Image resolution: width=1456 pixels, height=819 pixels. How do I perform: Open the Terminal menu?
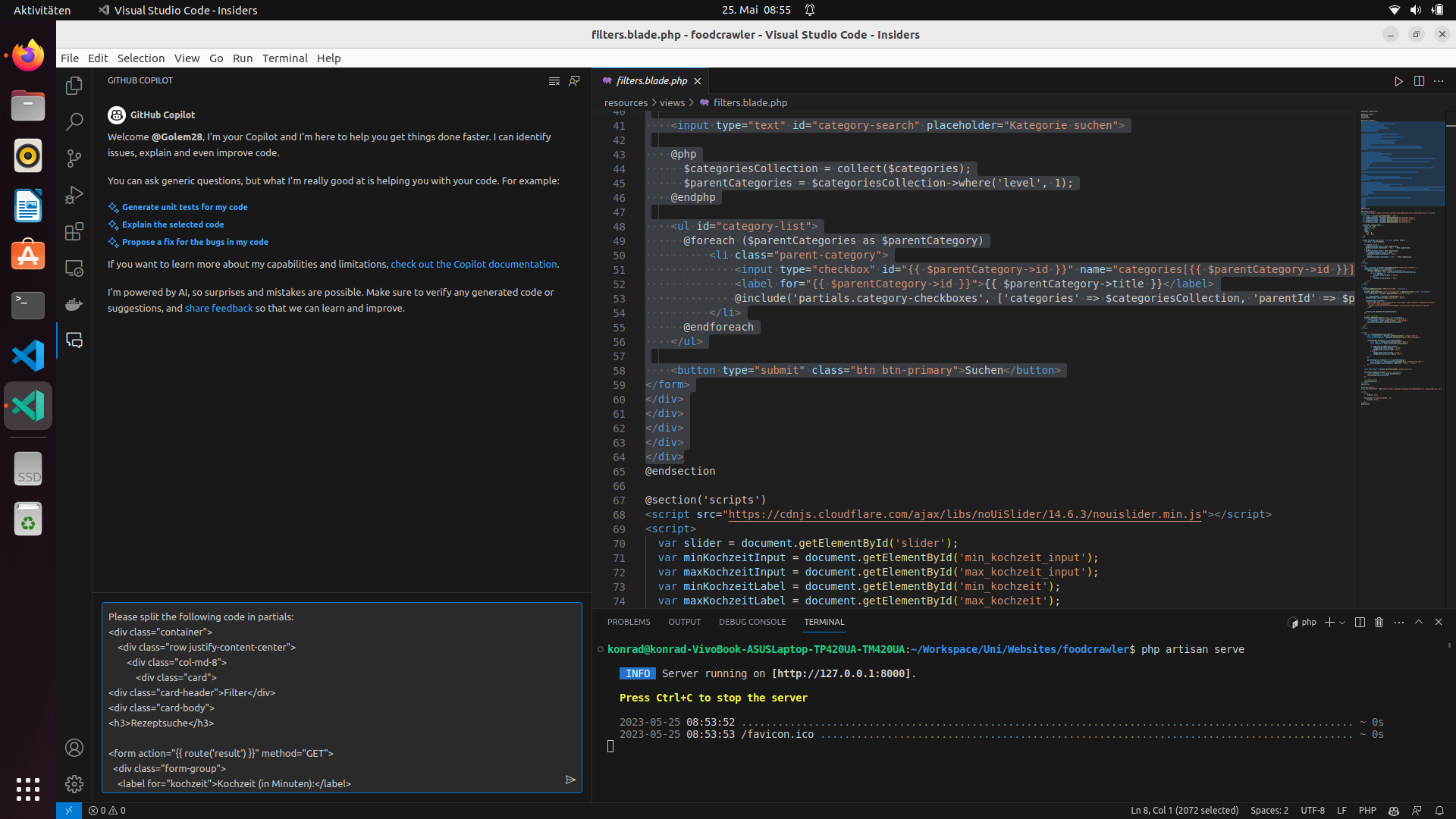[285, 58]
